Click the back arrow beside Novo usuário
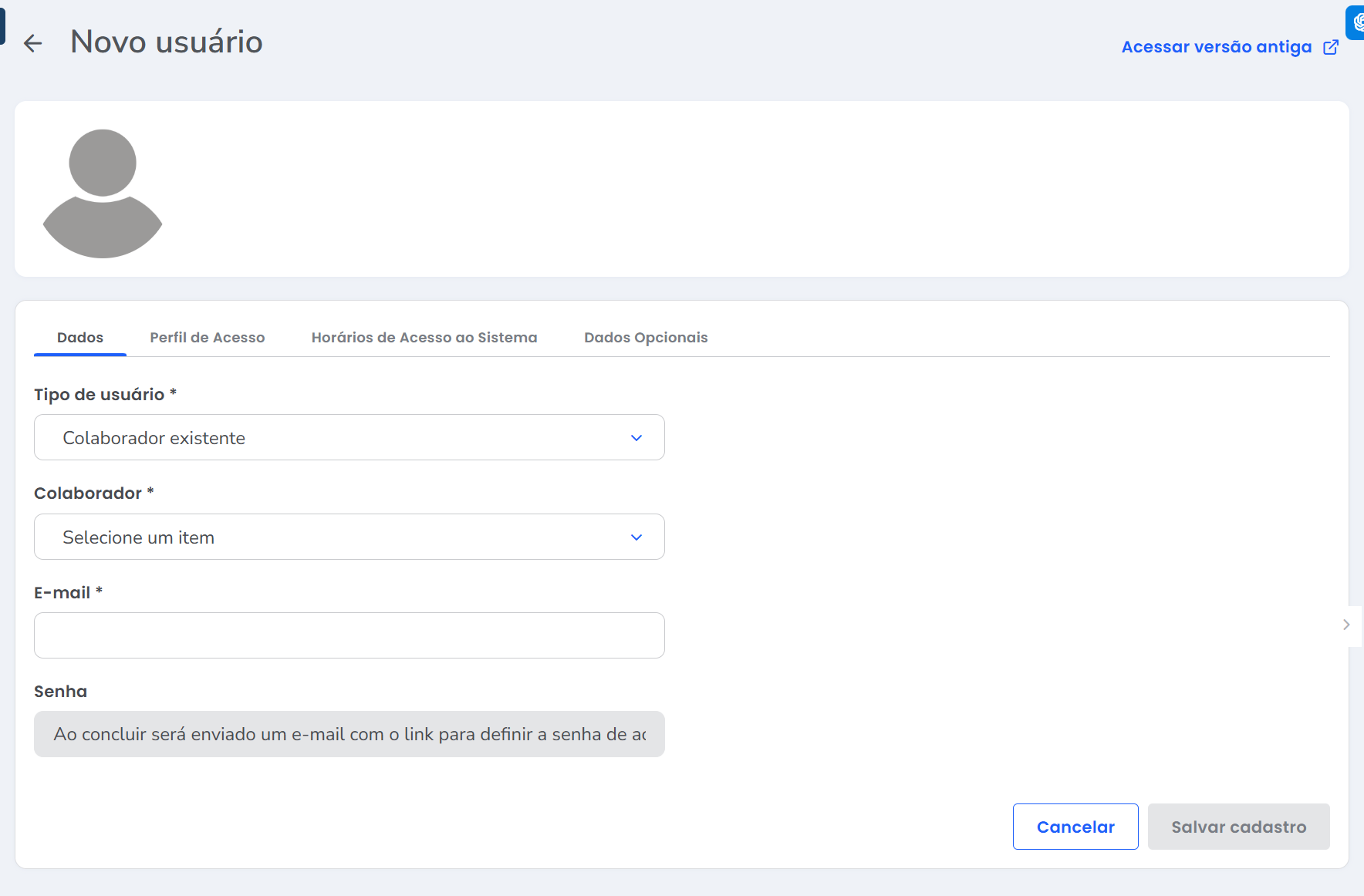Viewport: 1364px width, 896px height. coord(32,43)
